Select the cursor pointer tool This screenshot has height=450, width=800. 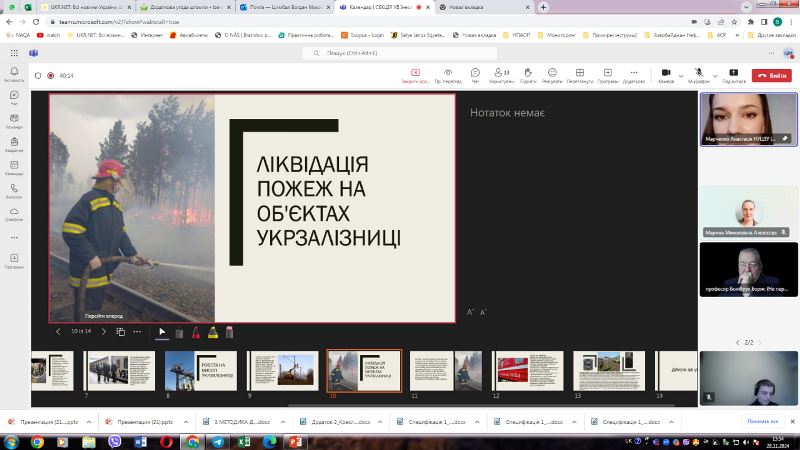pyautogui.click(x=162, y=332)
